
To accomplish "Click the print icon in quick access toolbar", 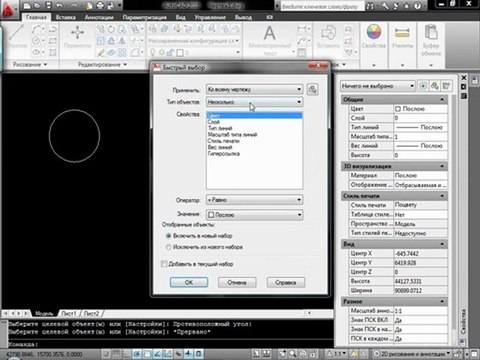I will pos(100,5).
